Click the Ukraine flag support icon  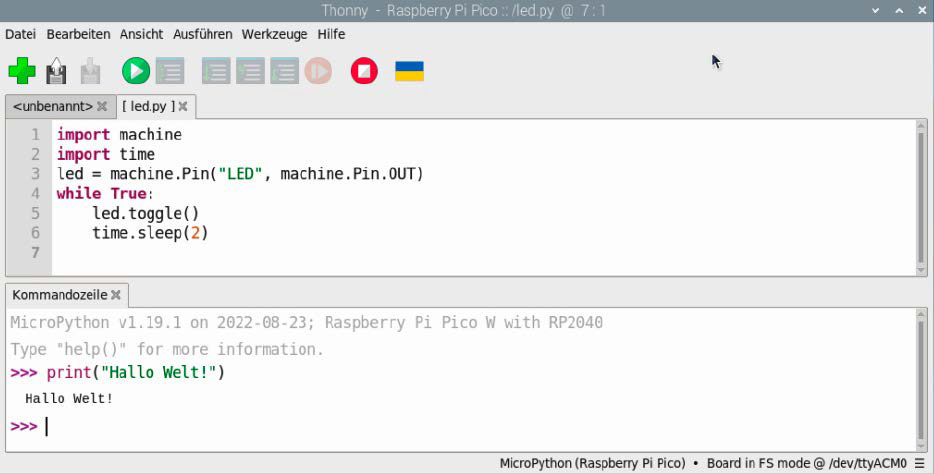coord(409,71)
